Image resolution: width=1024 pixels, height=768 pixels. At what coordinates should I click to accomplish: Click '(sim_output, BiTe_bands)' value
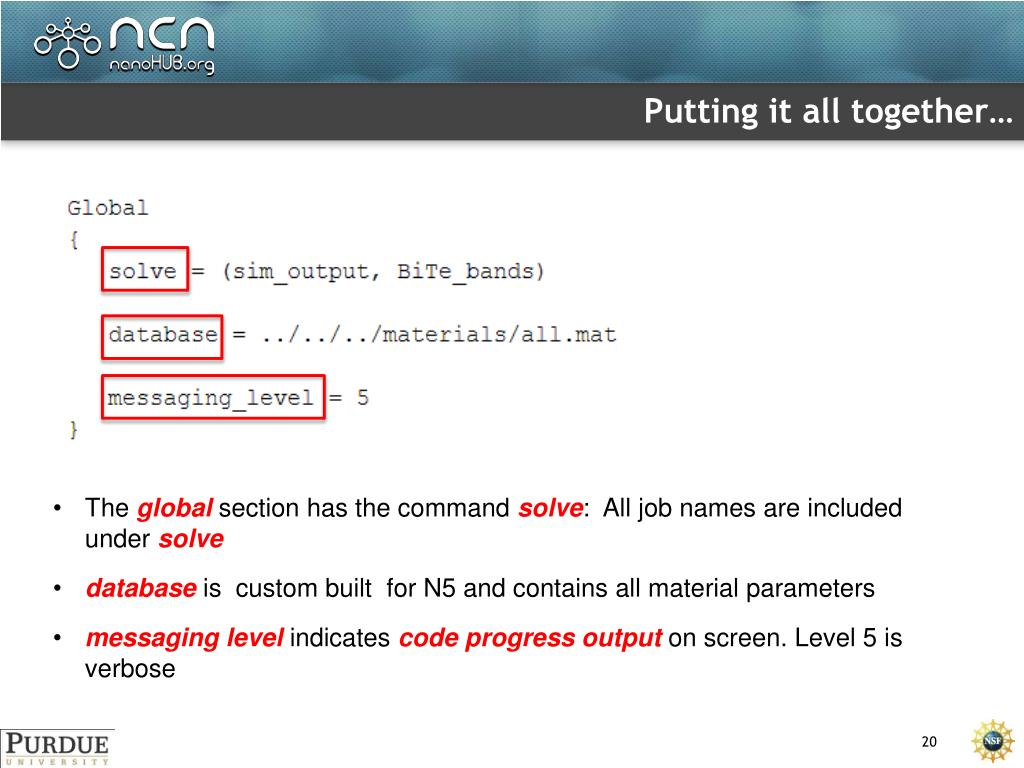(383, 271)
